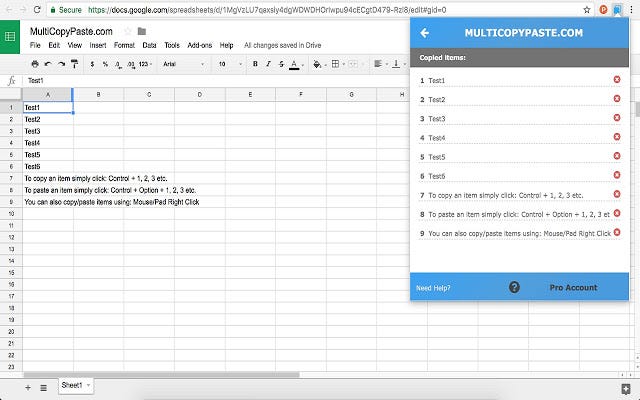This screenshot has height=400, width=640.
Task: Reload the page in browser
Action: 37,10
